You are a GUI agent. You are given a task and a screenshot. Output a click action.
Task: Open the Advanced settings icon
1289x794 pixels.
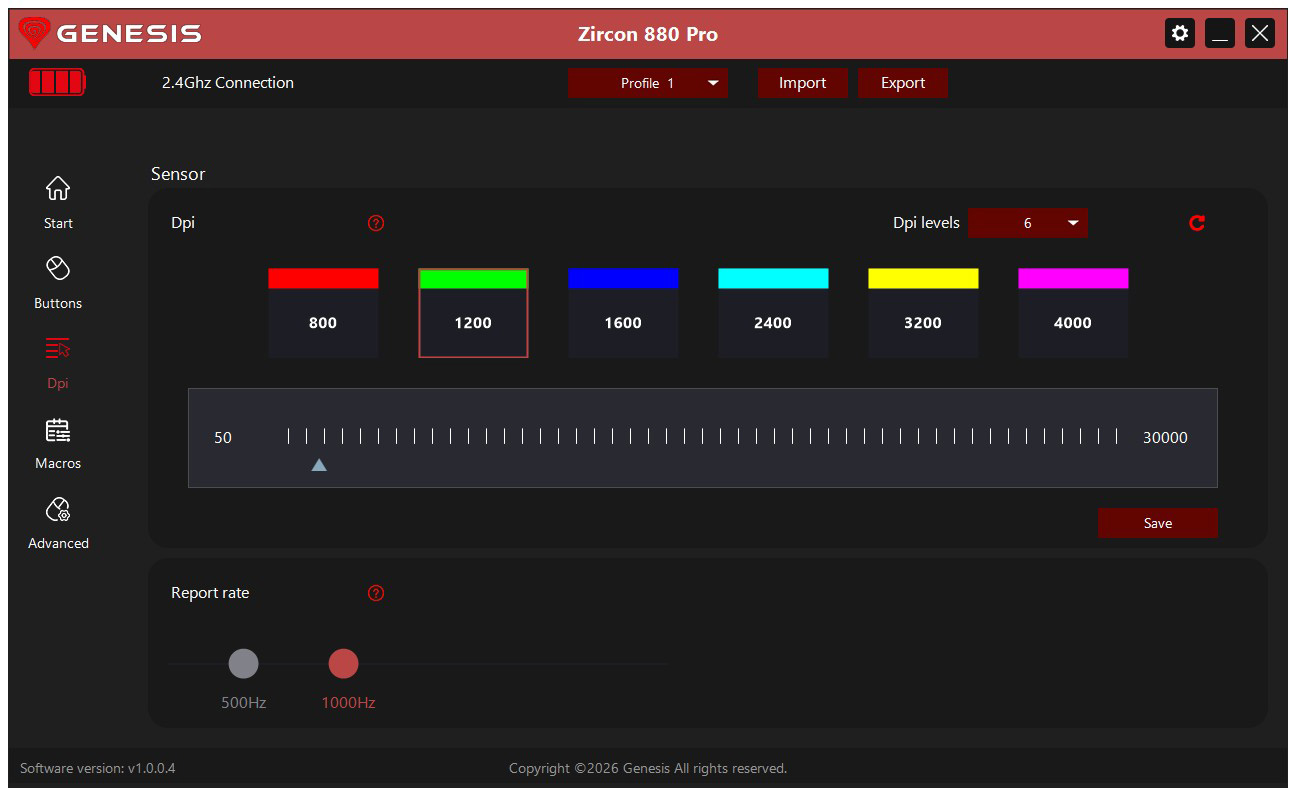(x=58, y=510)
